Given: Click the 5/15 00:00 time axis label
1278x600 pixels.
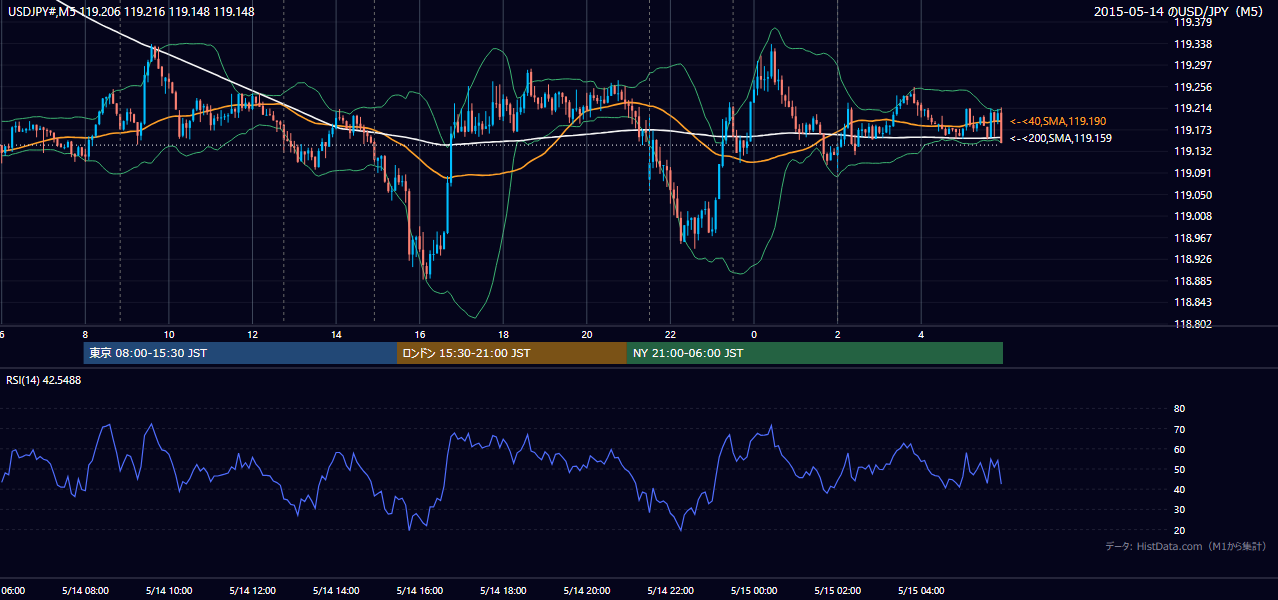Looking at the screenshot, I should 754,590.
